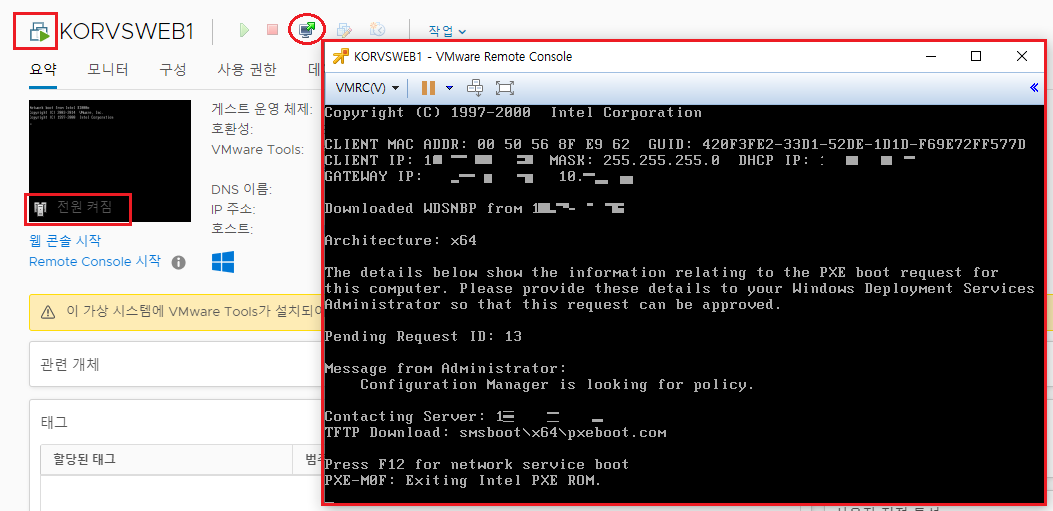This screenshot has height=511, width=1053.
Task: Click the 'Message from Administrator:' console line
Action: point(445,369)
